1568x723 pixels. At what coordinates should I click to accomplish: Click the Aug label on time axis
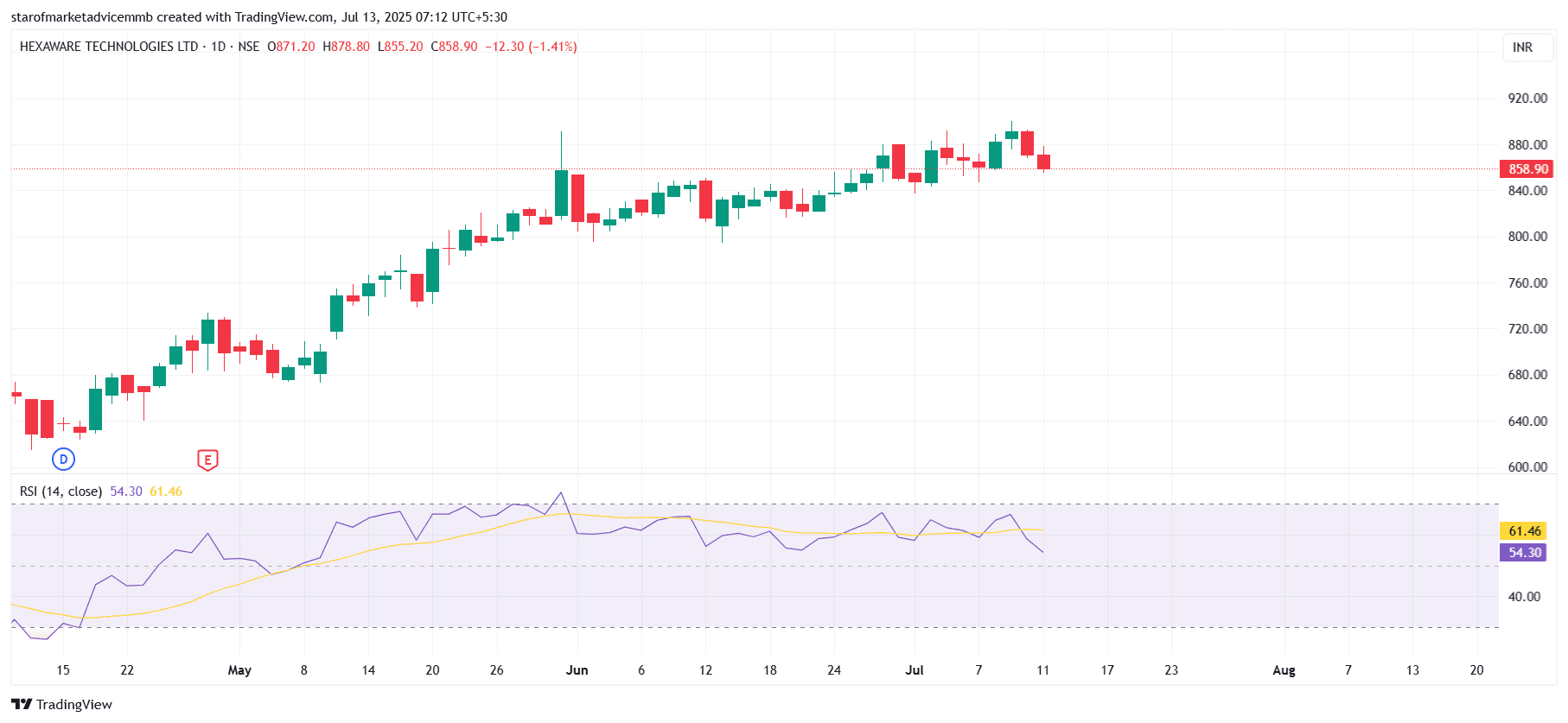[1284, 670]
